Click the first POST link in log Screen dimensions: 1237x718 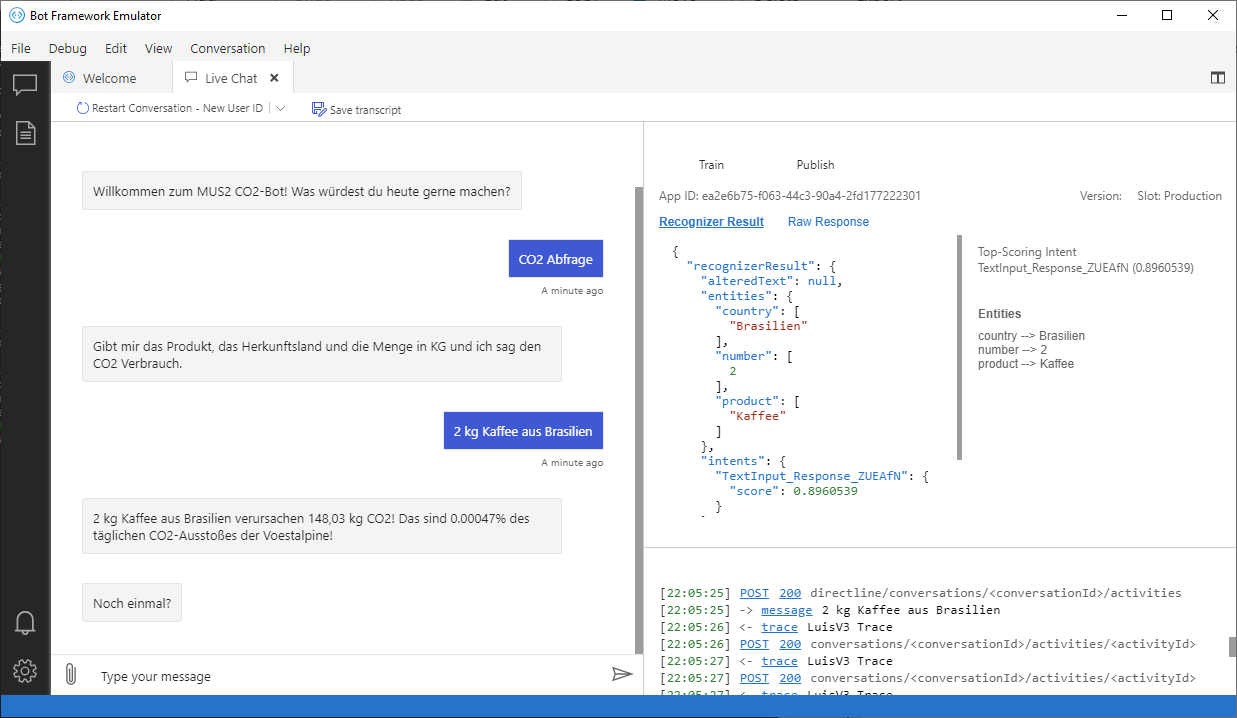tap(754, 593)
